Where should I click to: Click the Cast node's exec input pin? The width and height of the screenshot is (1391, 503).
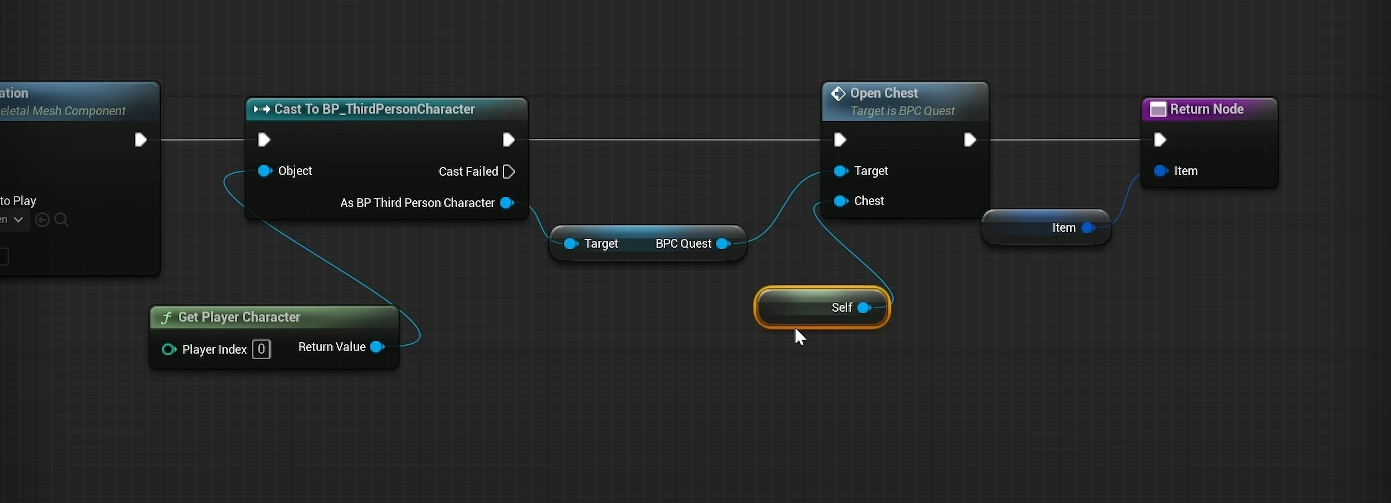tap(264, 140)
